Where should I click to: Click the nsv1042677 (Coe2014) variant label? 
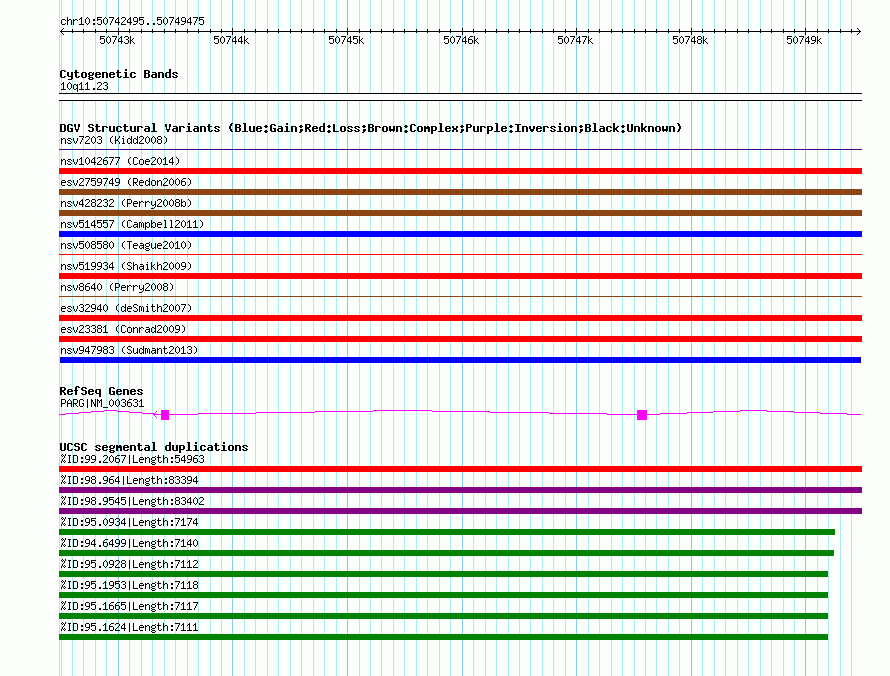click(x=120, y=161)
